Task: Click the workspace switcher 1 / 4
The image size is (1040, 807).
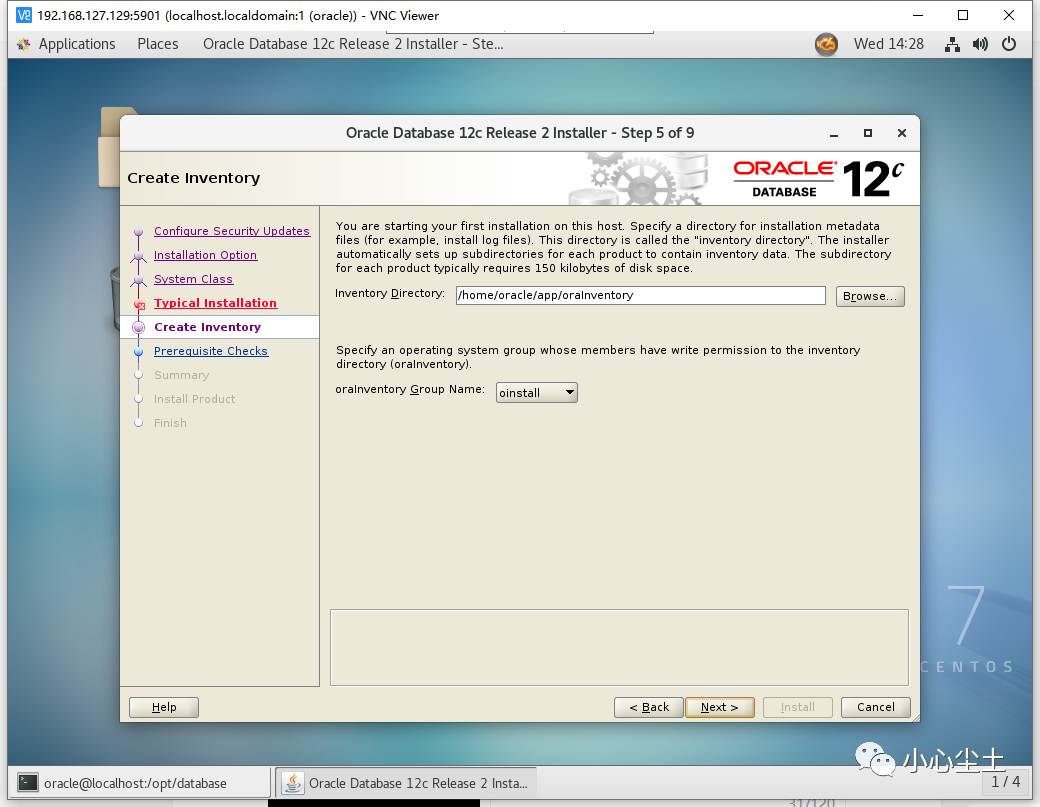Action: 1006,782
